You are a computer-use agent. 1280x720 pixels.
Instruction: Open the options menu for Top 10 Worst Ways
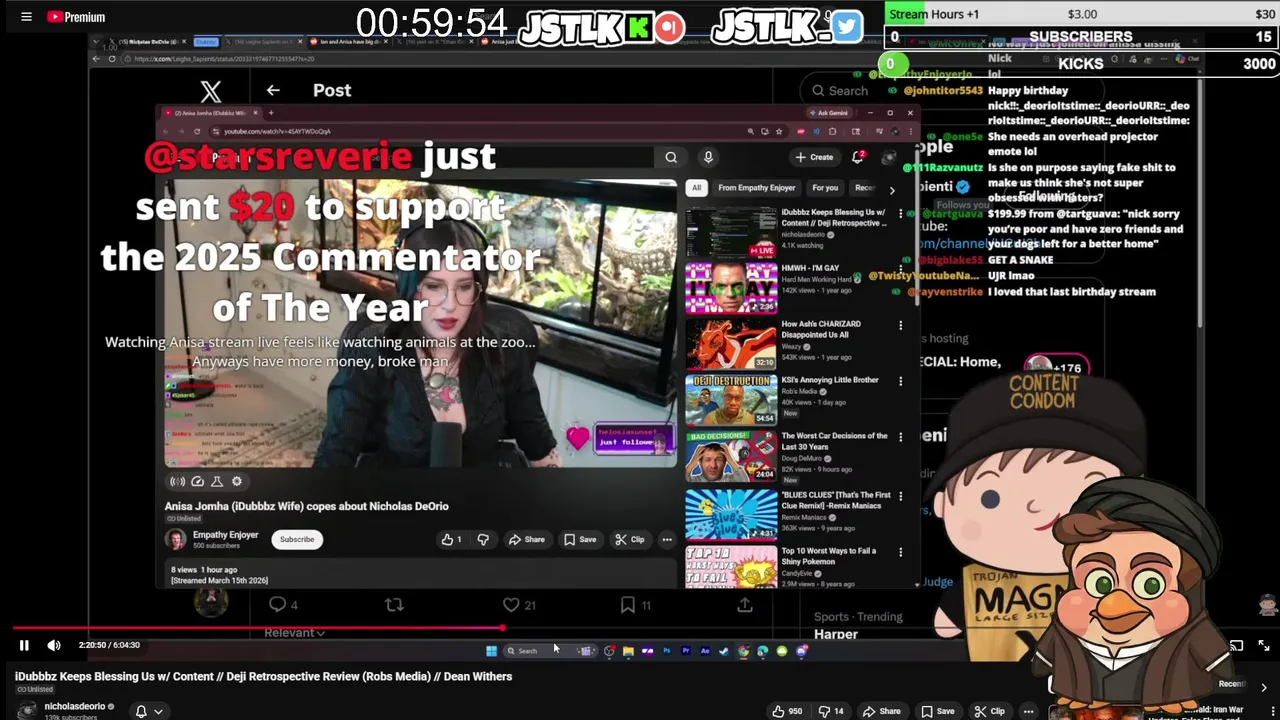point(900,552)
